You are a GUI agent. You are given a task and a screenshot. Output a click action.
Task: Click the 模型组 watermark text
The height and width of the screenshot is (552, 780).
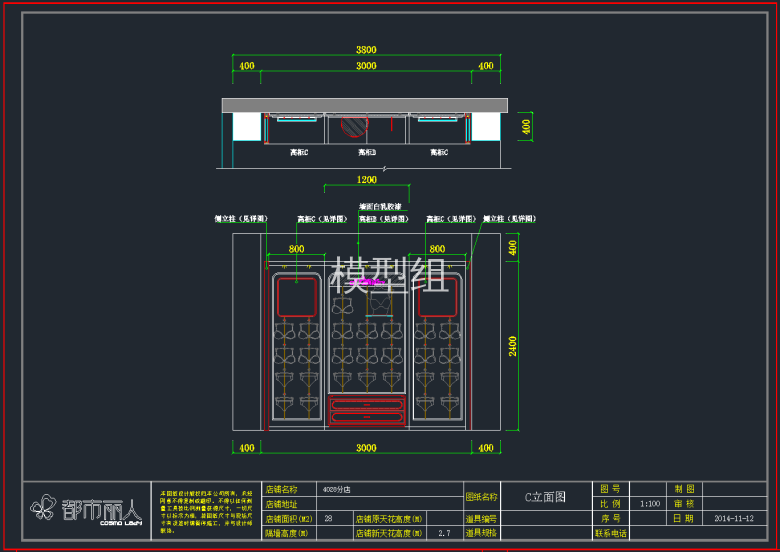[389, 275]
